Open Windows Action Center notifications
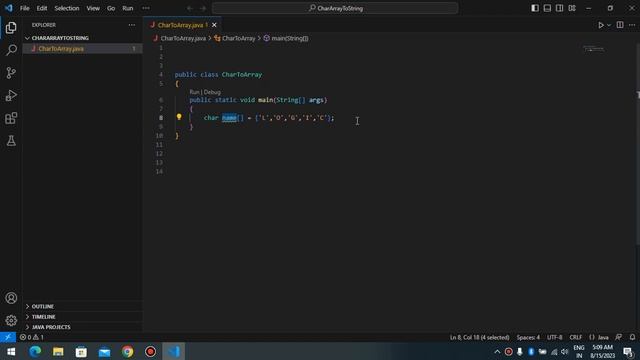The image size is (640, 360). [629, 351]
